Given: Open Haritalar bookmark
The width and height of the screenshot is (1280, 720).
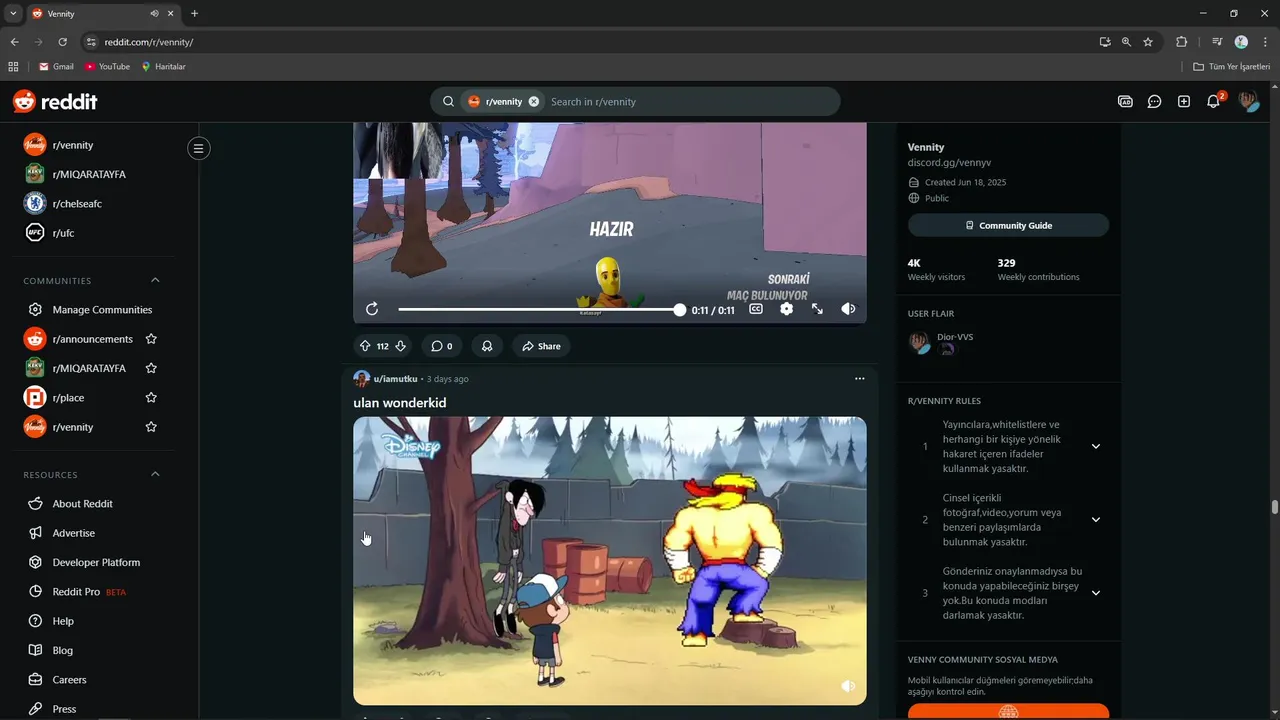Looking at the screenshot, I should click(163, 66).
